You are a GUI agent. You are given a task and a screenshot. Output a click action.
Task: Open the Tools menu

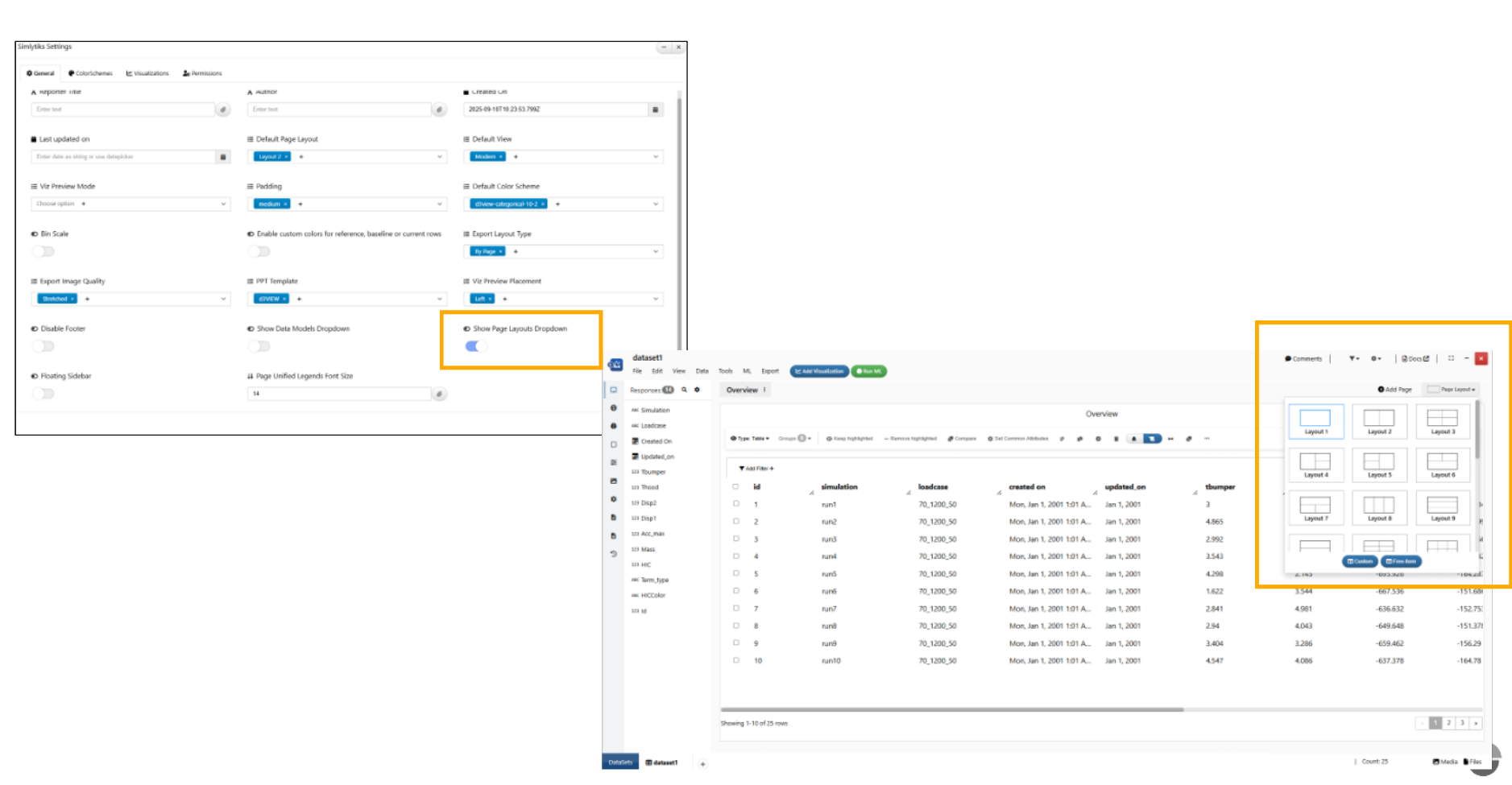tap(725, 371)
